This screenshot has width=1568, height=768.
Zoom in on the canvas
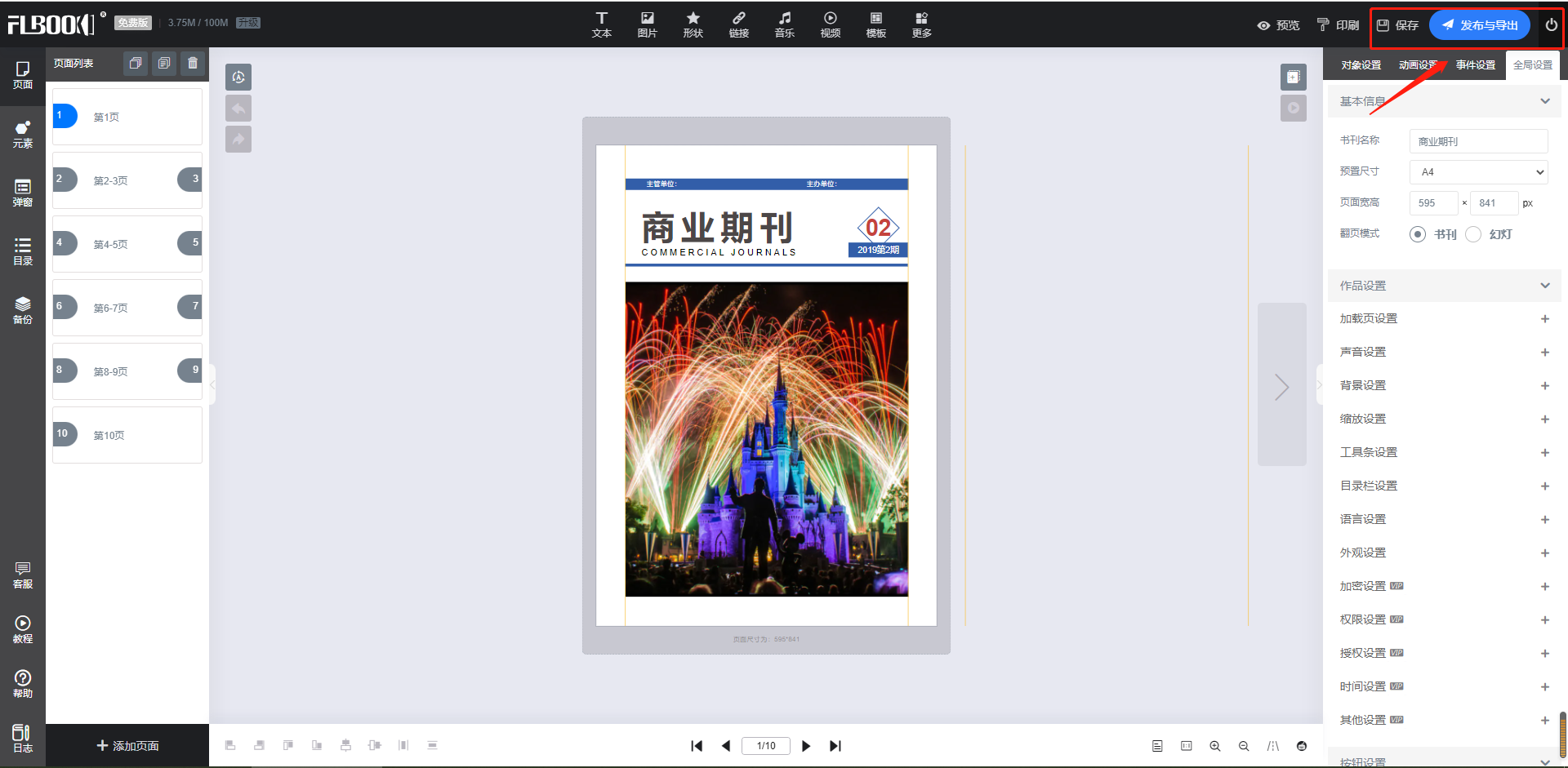tap(1215, 746)
